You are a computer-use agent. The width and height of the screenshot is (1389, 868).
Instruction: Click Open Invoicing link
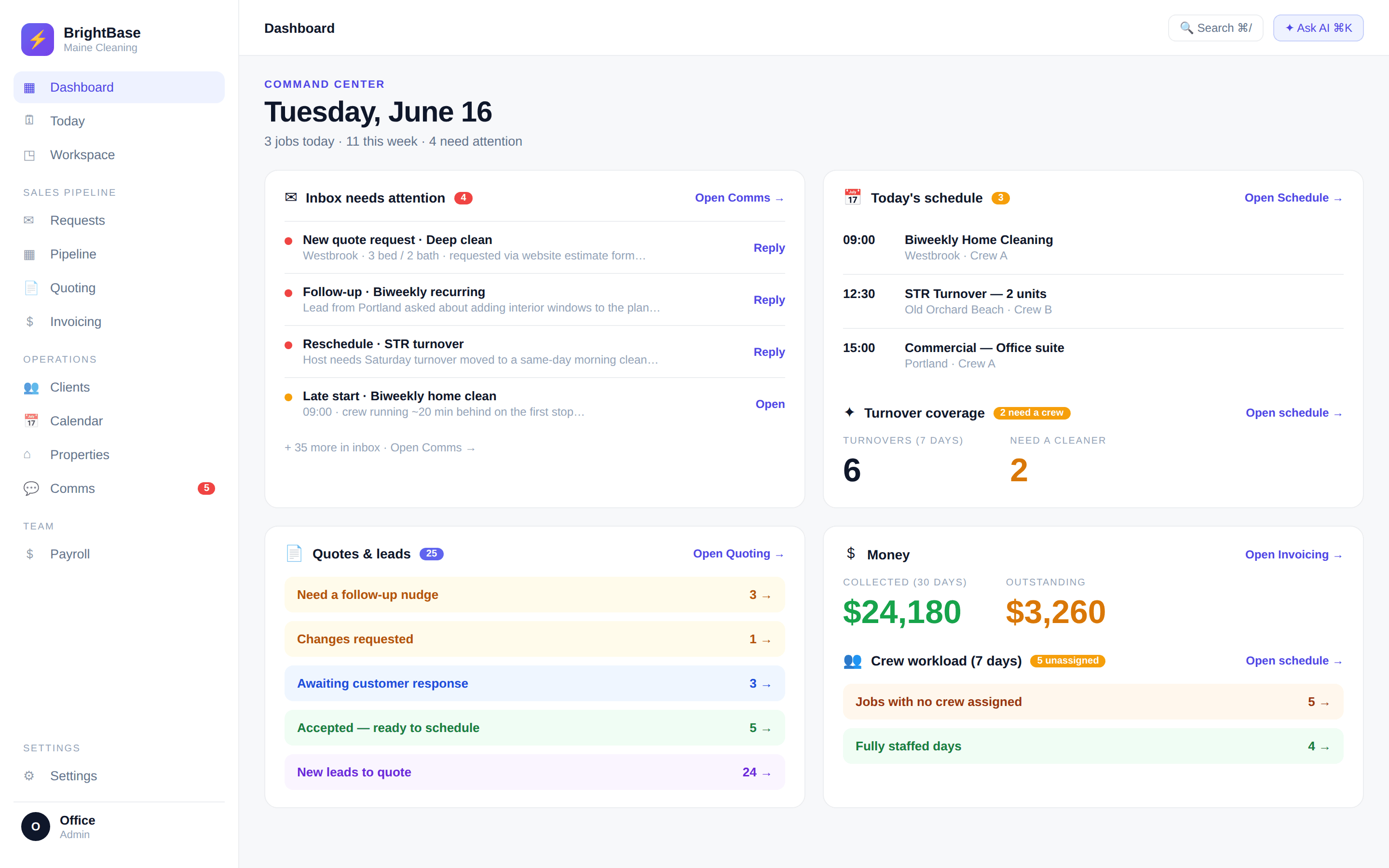click(x=1294, y=555)
